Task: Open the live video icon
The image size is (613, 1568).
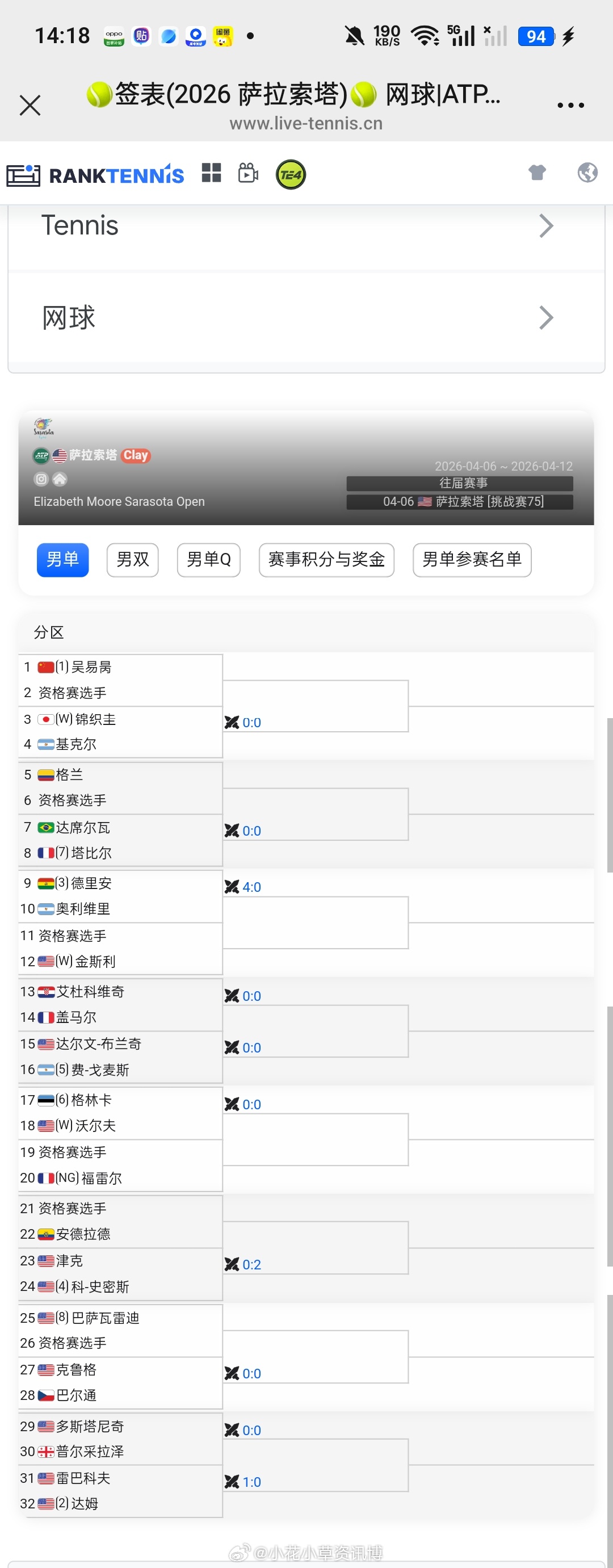Action: [249, 174]
